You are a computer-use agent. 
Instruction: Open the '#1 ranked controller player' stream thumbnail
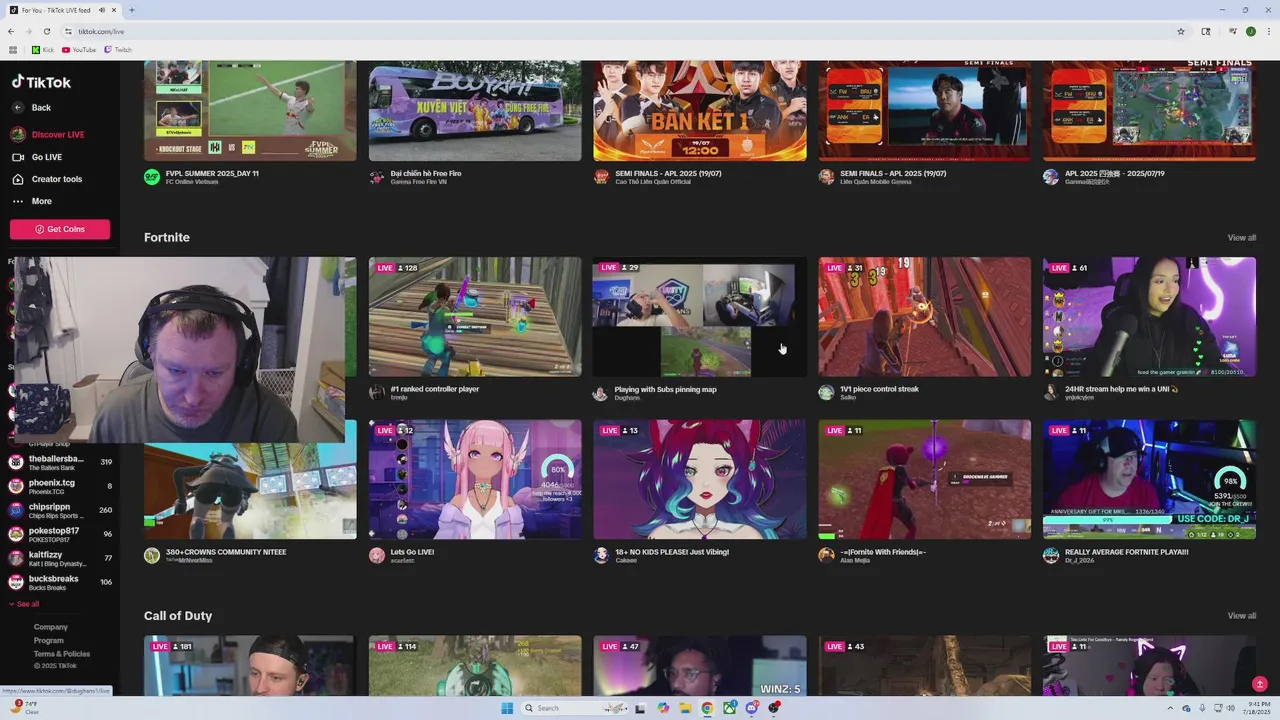point(475,317)
